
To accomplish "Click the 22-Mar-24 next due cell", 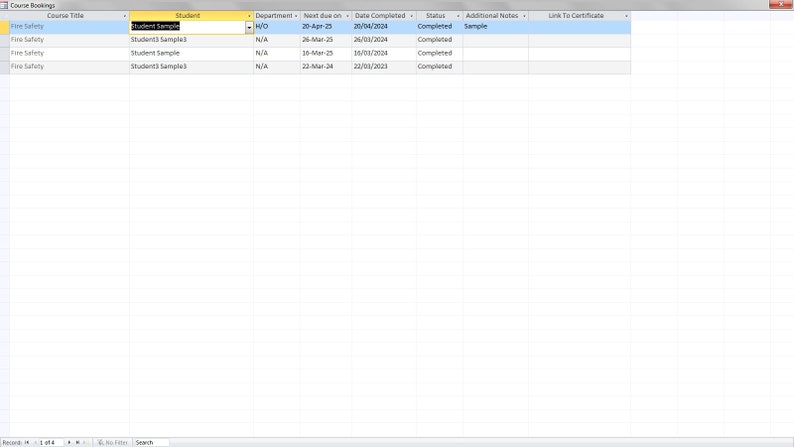I will pos(326,67).
